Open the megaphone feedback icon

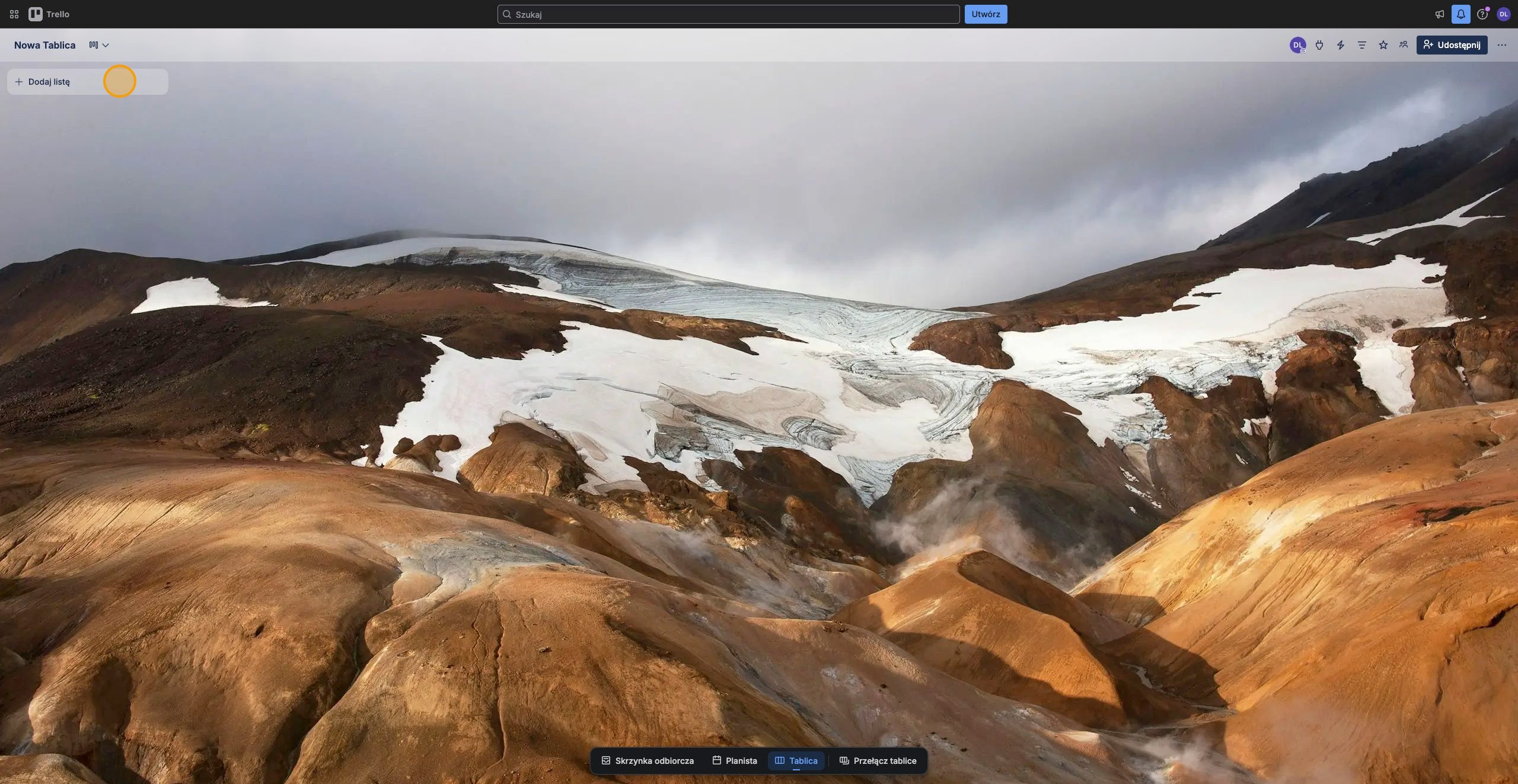point(1439,14)
